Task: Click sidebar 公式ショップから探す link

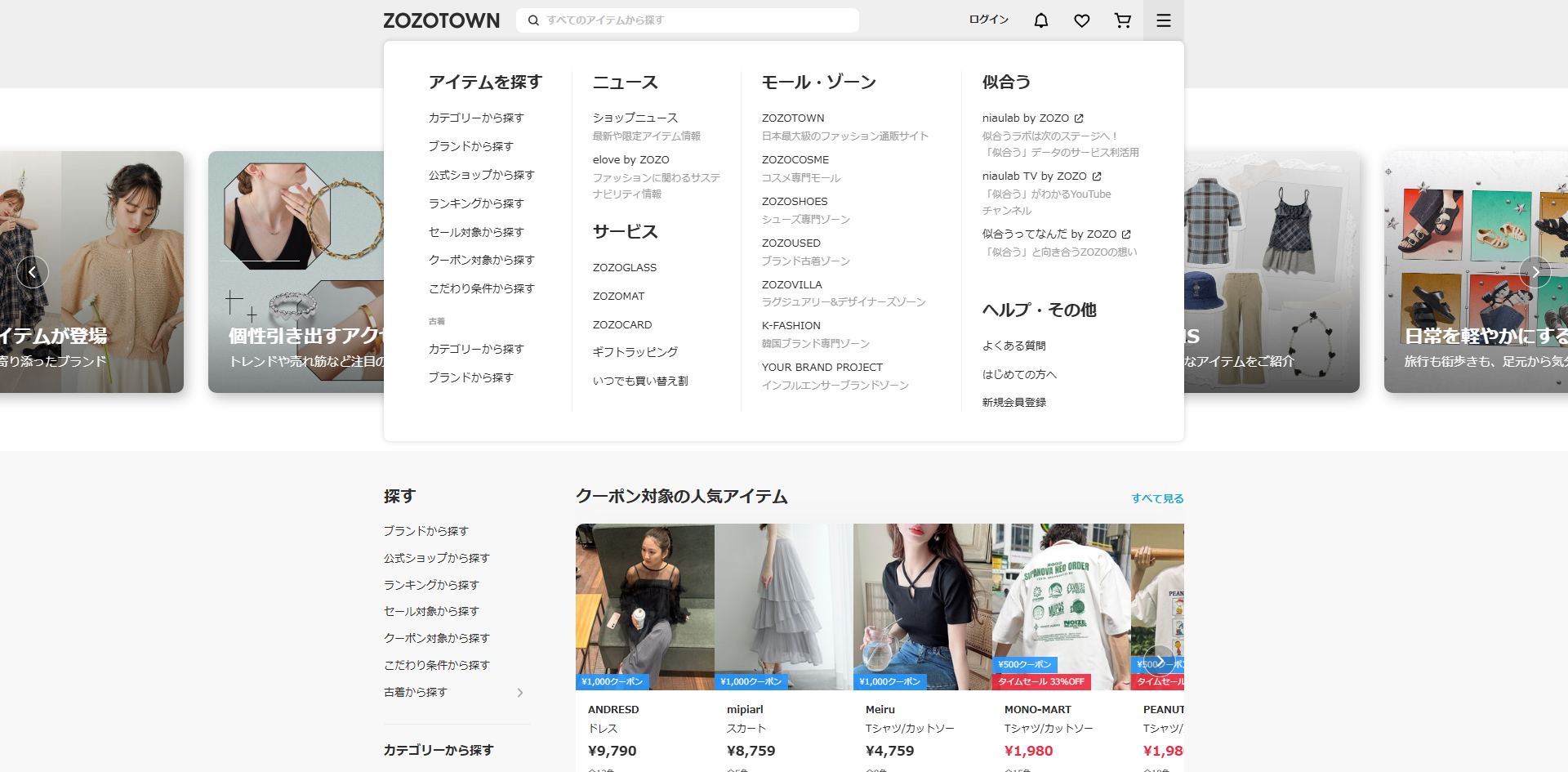Action: coord(437,558)
